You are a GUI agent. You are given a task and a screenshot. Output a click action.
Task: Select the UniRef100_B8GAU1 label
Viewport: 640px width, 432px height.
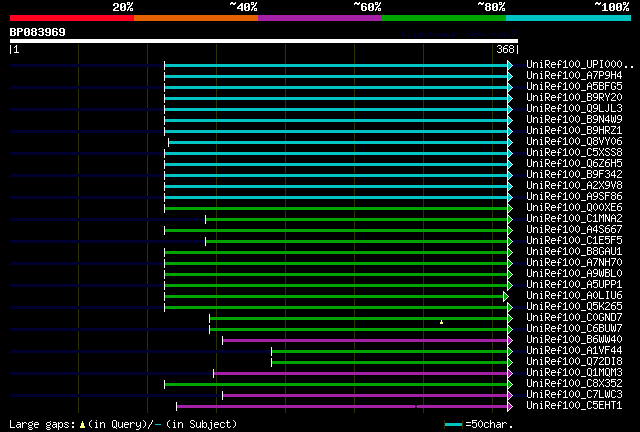pos(574,252)
